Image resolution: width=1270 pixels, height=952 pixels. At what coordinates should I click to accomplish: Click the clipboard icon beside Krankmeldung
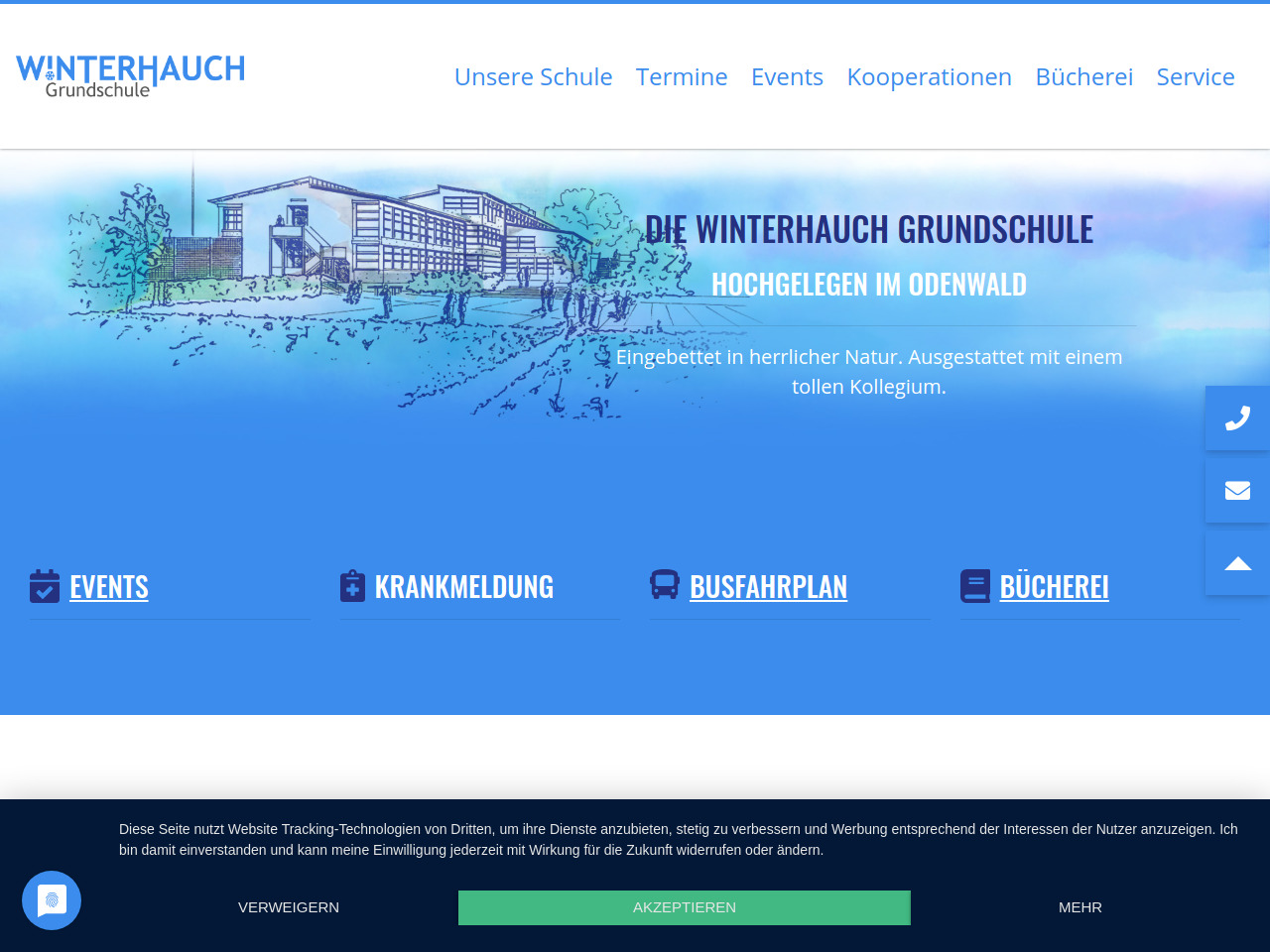[x=352, y=586]
